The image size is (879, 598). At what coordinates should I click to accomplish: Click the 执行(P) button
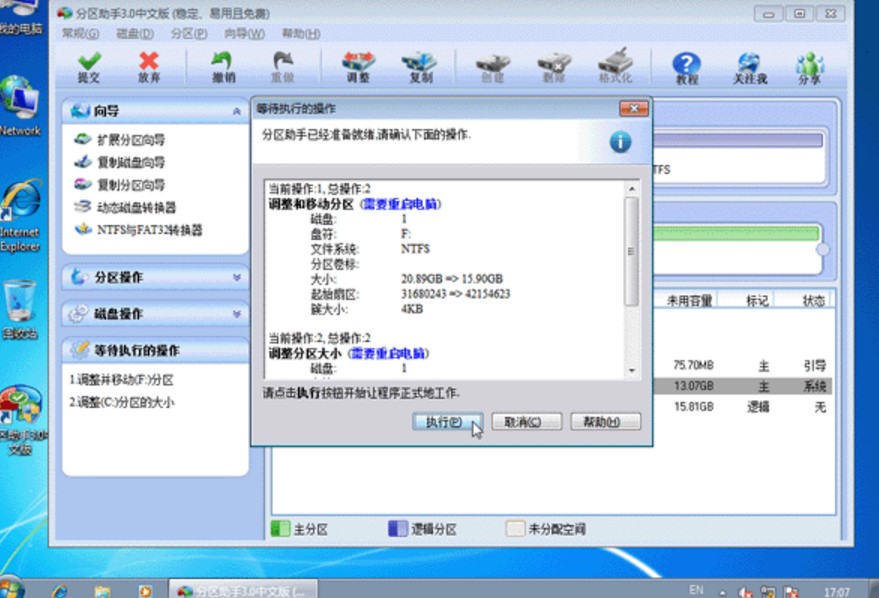pyautogui.click(x=447, y=421)
